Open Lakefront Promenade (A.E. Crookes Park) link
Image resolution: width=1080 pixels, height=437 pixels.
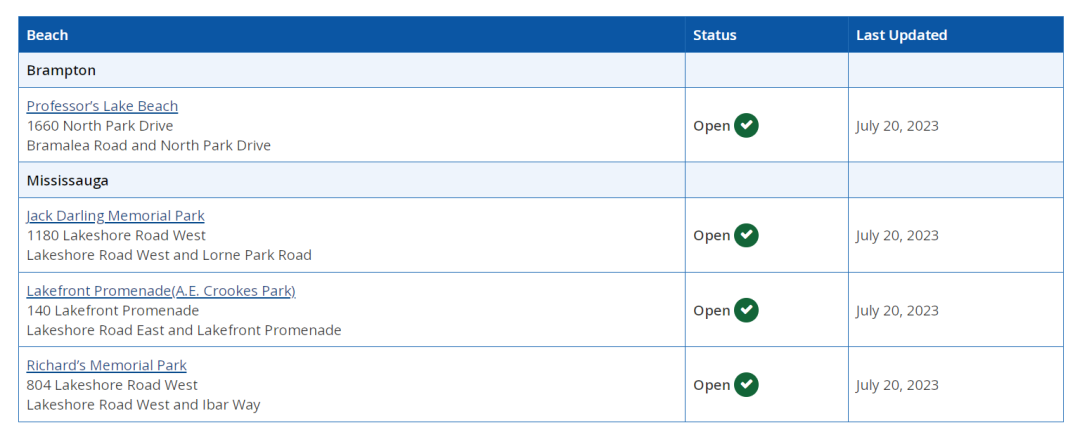tap(161, 291)
